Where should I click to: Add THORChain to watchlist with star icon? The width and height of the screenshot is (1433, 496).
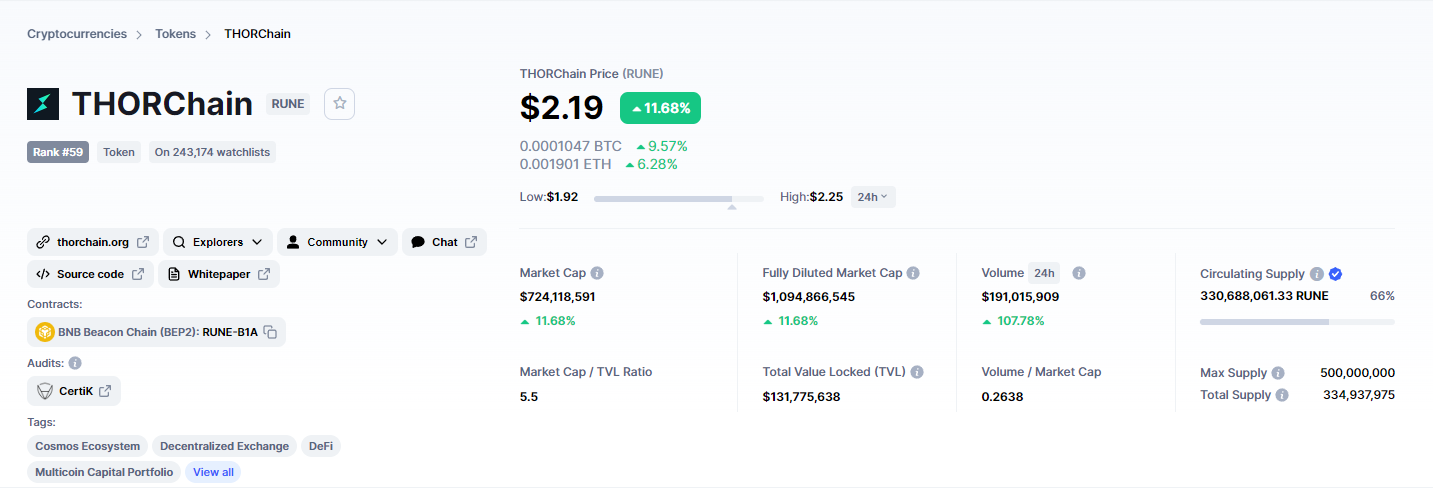point(340,103)
